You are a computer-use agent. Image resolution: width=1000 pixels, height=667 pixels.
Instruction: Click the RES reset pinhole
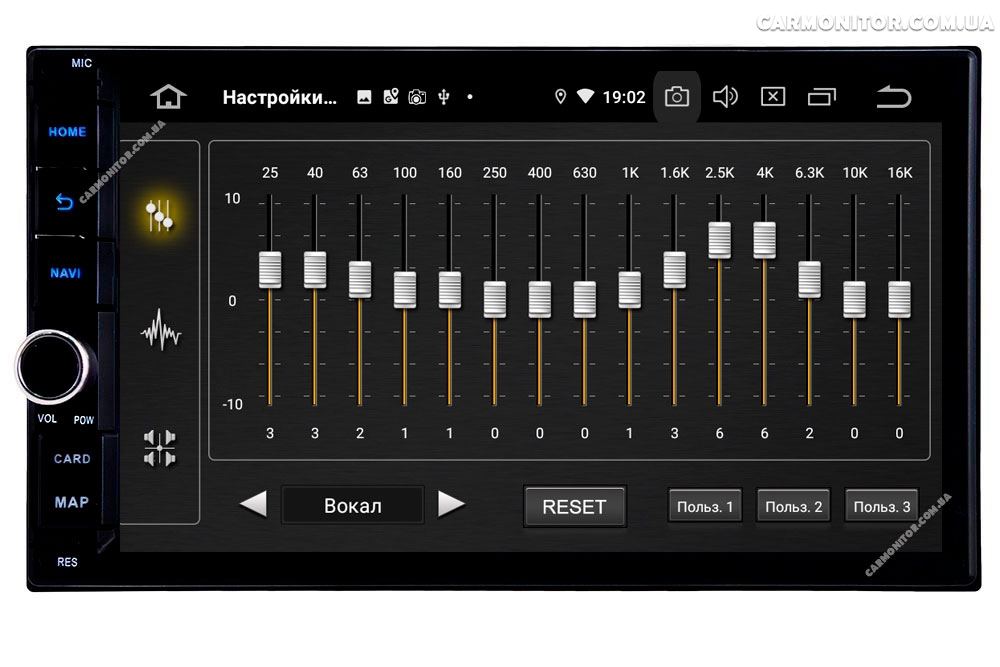[67, 562]
